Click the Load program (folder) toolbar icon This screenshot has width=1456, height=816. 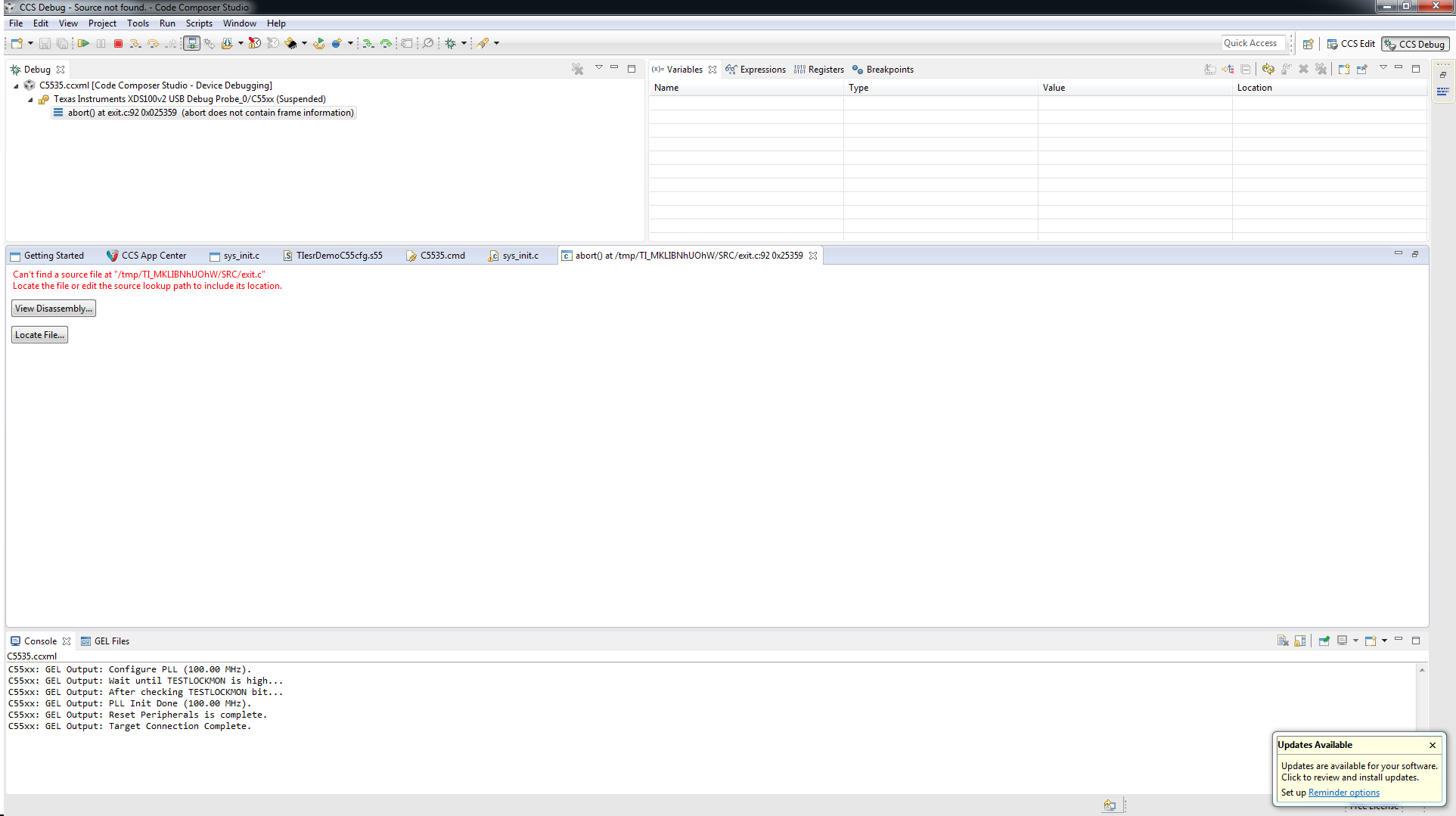227,44
